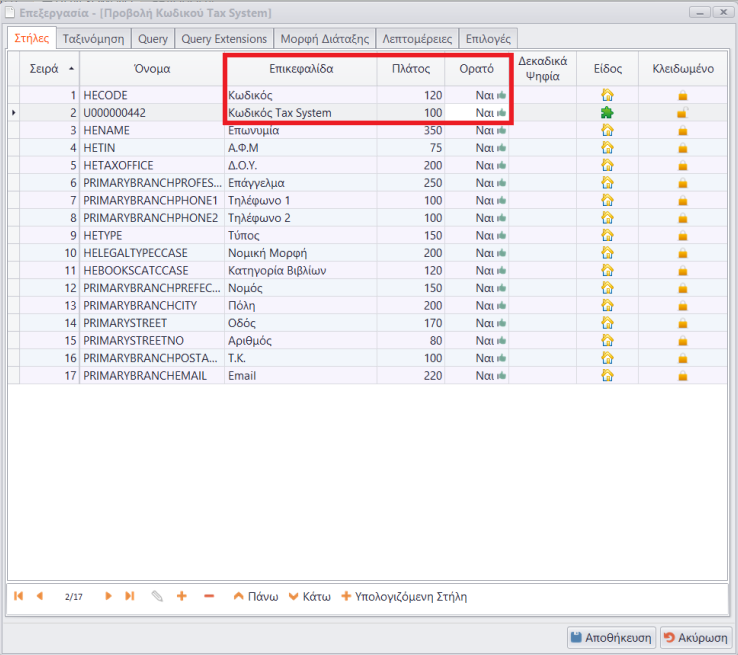Screen dimensions: 738x655
Task: Open the Query Extensions tab
Action: pyautogui.click(x=224, y=39)
